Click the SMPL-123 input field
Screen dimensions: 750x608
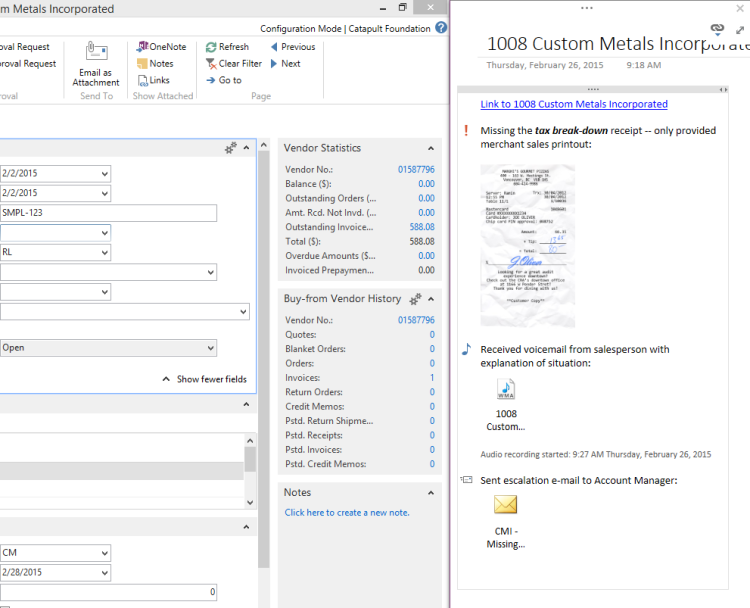coord(108,213)
